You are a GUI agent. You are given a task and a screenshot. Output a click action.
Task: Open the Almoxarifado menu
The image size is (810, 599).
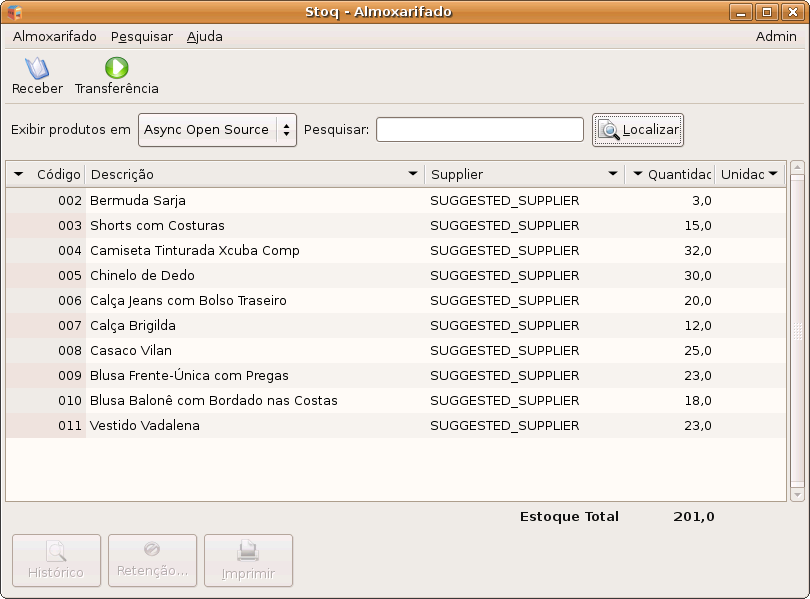55,37
